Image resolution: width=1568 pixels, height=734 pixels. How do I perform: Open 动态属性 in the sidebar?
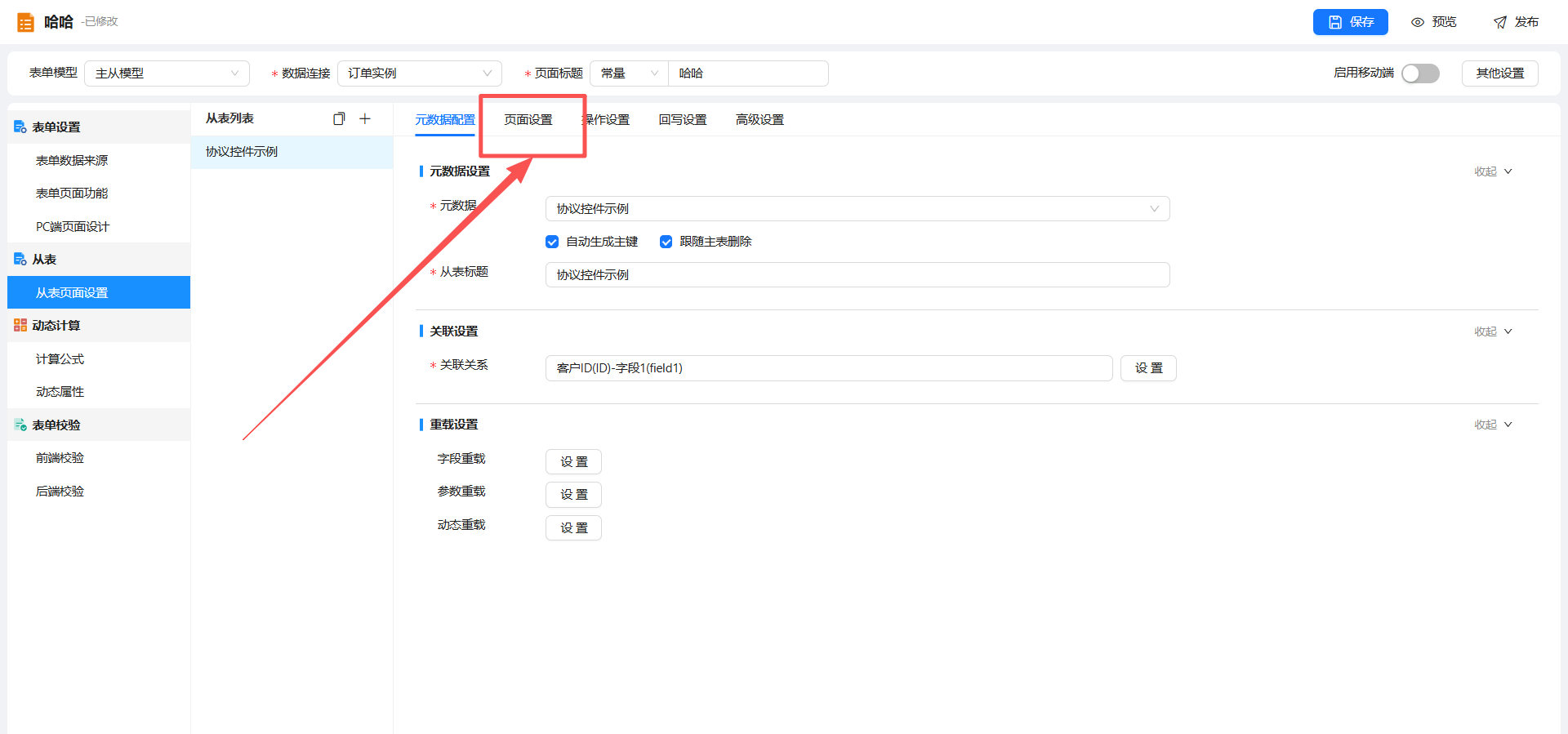99,392
